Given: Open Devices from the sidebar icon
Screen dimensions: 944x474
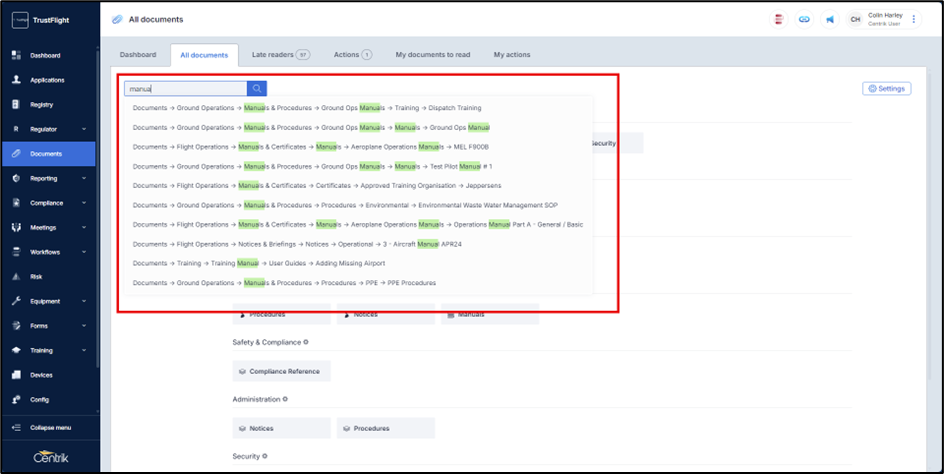Looking at the screenshot, I should [x=16, y=375].
